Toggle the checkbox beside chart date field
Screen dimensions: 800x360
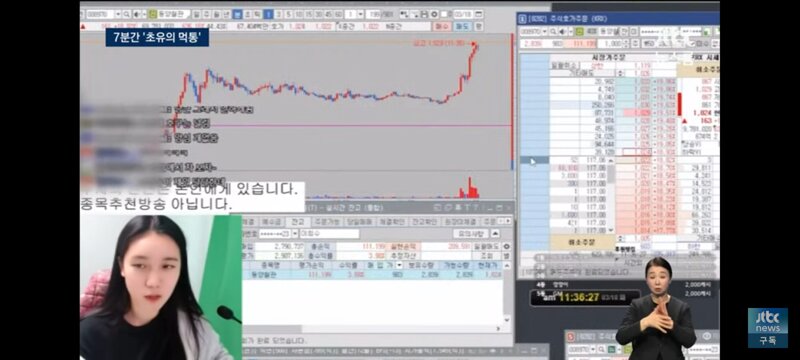(444, 14)
